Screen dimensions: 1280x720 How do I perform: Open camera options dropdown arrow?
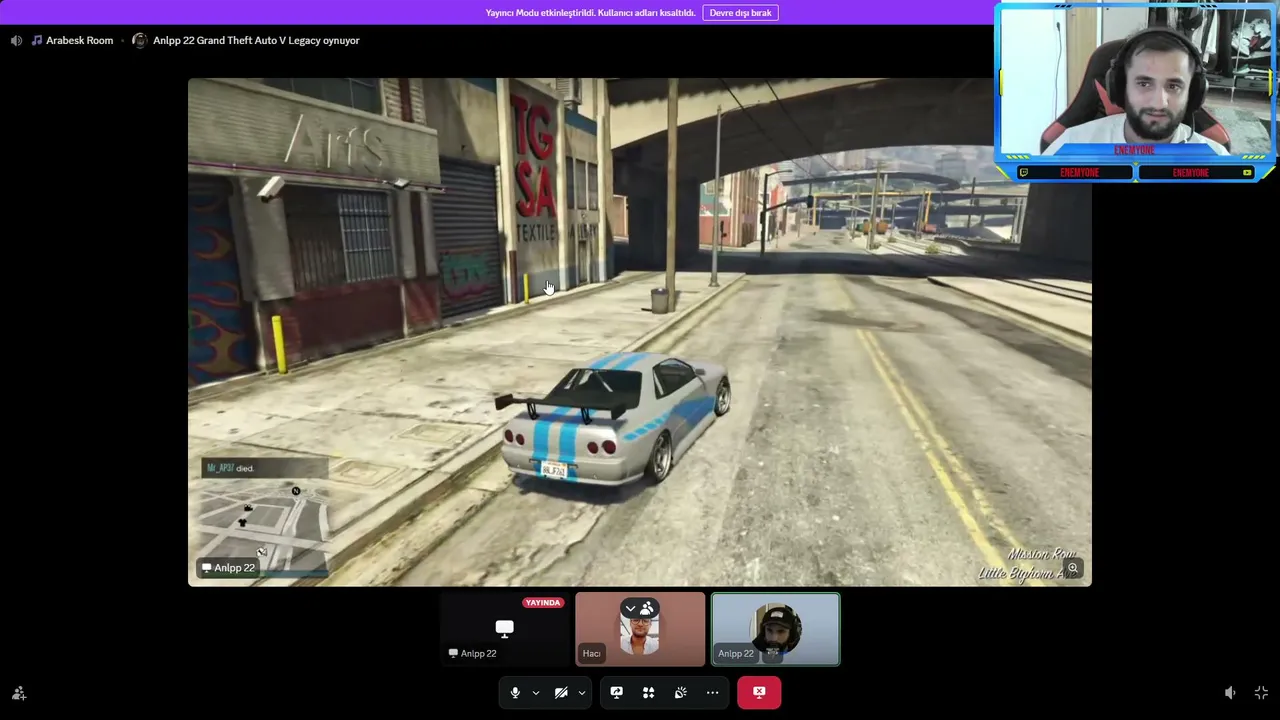[x=582, y=692]
